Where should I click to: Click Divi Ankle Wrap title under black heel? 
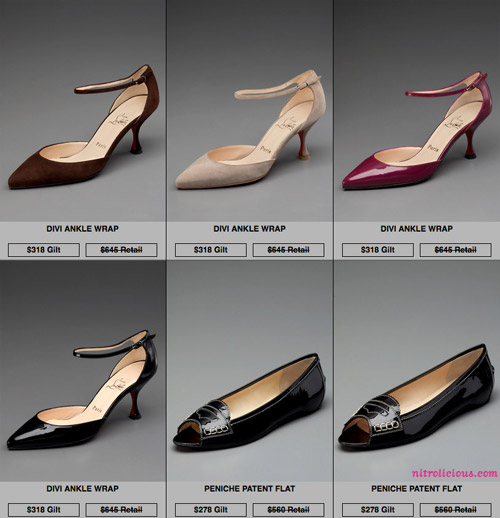point(83,489)
